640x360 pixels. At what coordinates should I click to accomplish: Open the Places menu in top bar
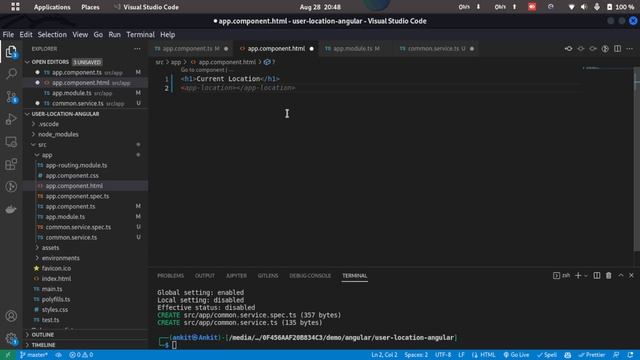[x=90, y=7]
